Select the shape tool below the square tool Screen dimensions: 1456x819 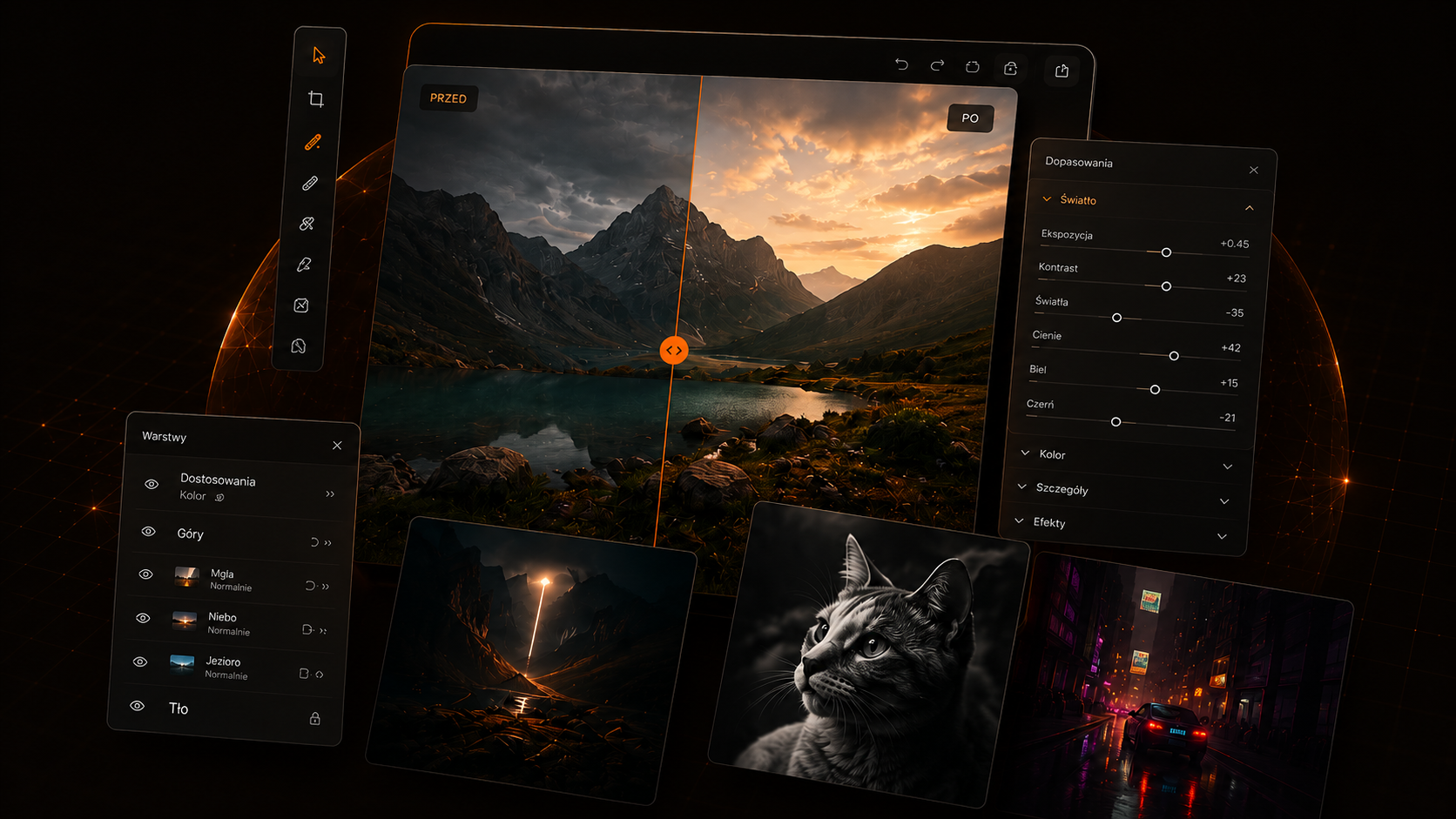(x=299, y=346)
